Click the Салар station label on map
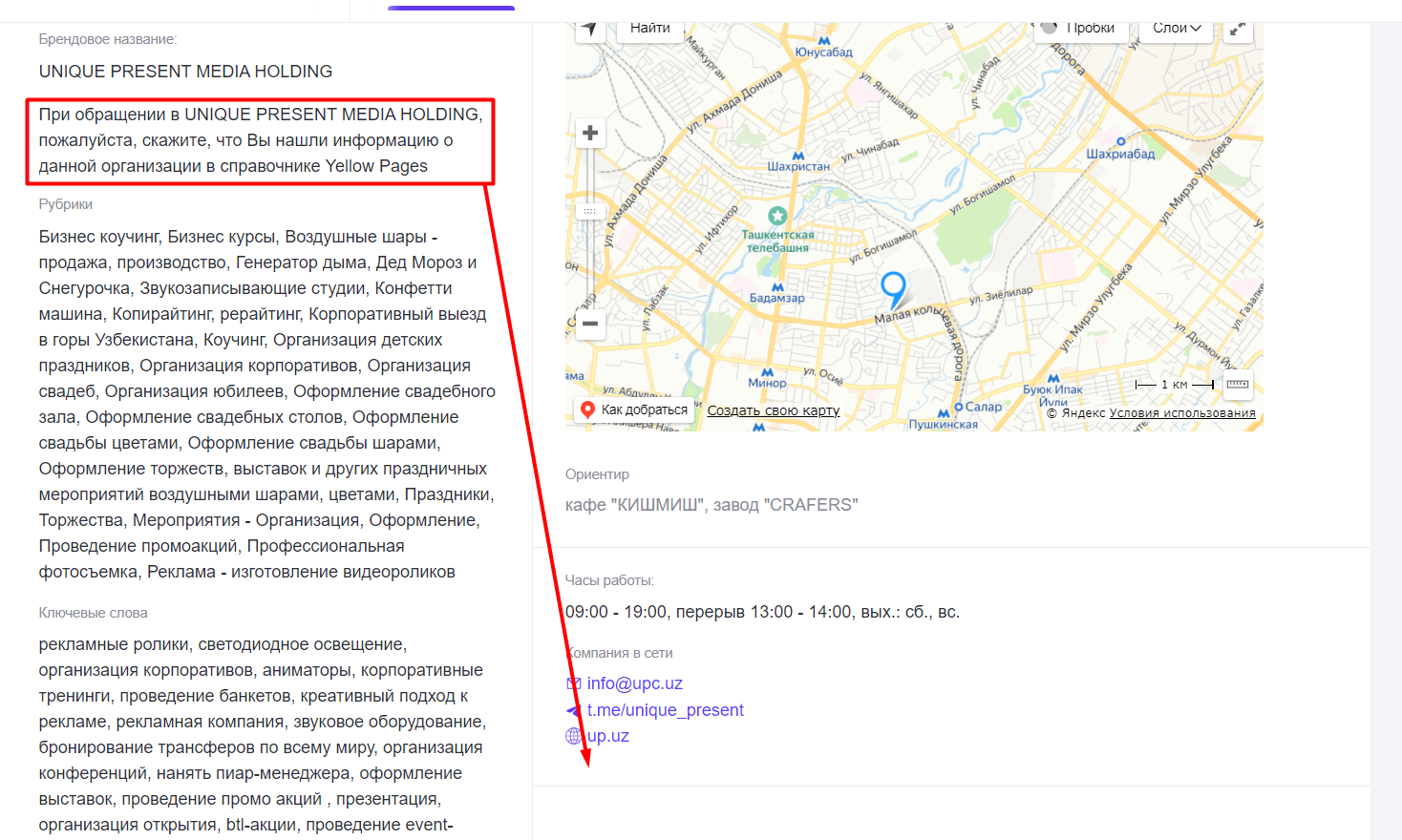1402x840 pixels. click(x=984, y=407)
